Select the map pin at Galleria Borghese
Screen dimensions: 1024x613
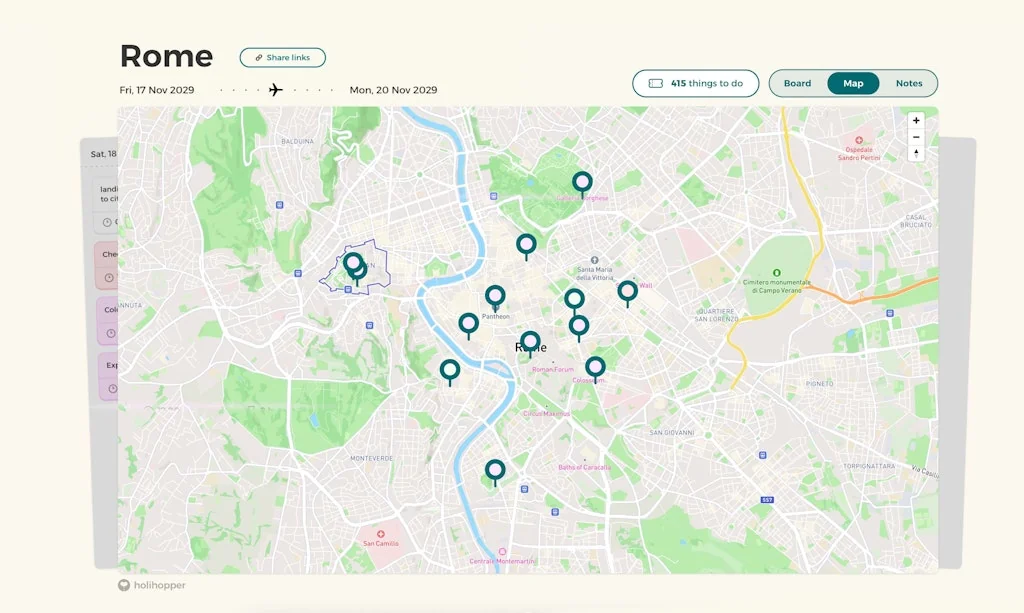coord(582,184)
